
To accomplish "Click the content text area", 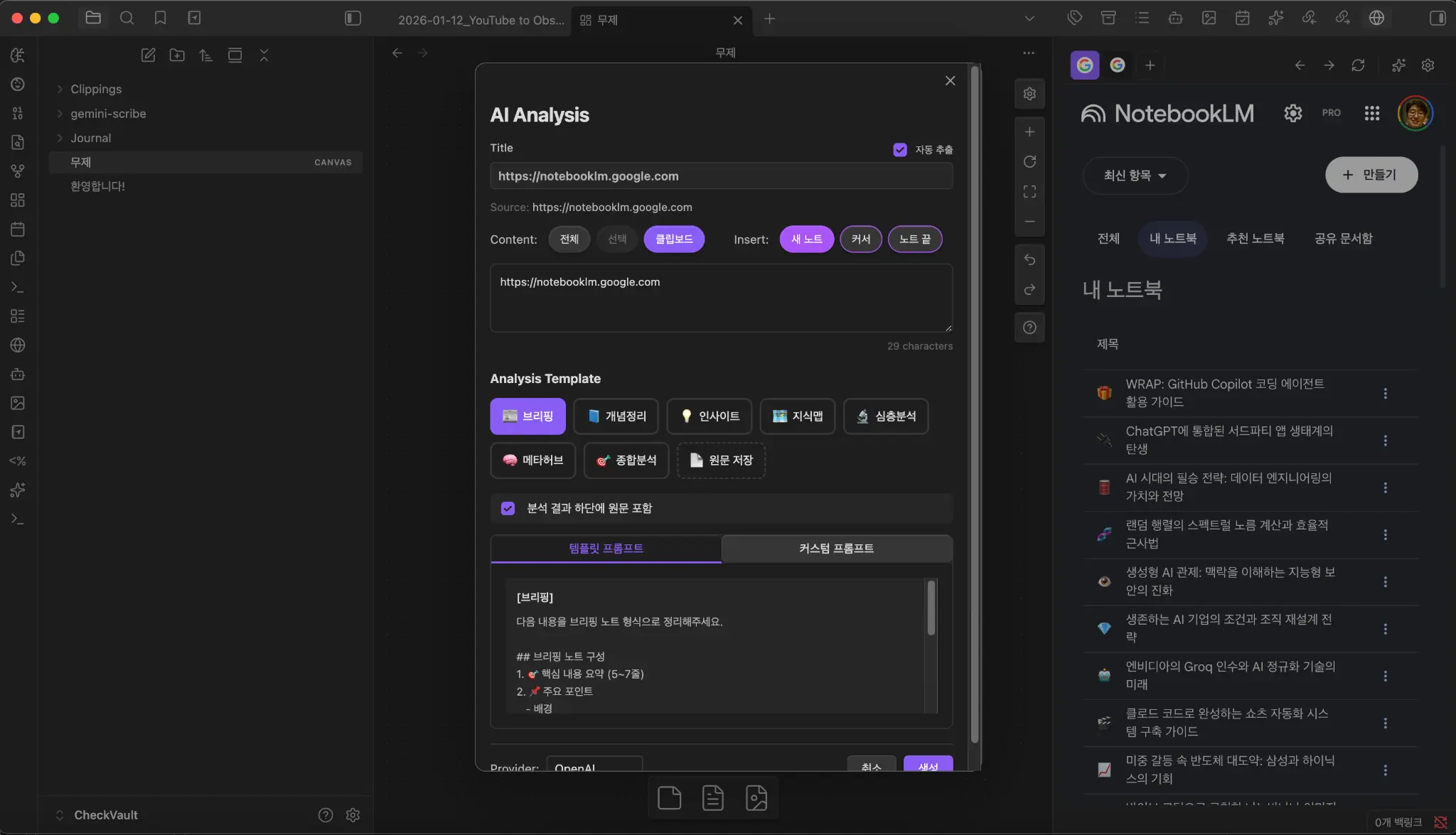I will click(x=721, y=298).
